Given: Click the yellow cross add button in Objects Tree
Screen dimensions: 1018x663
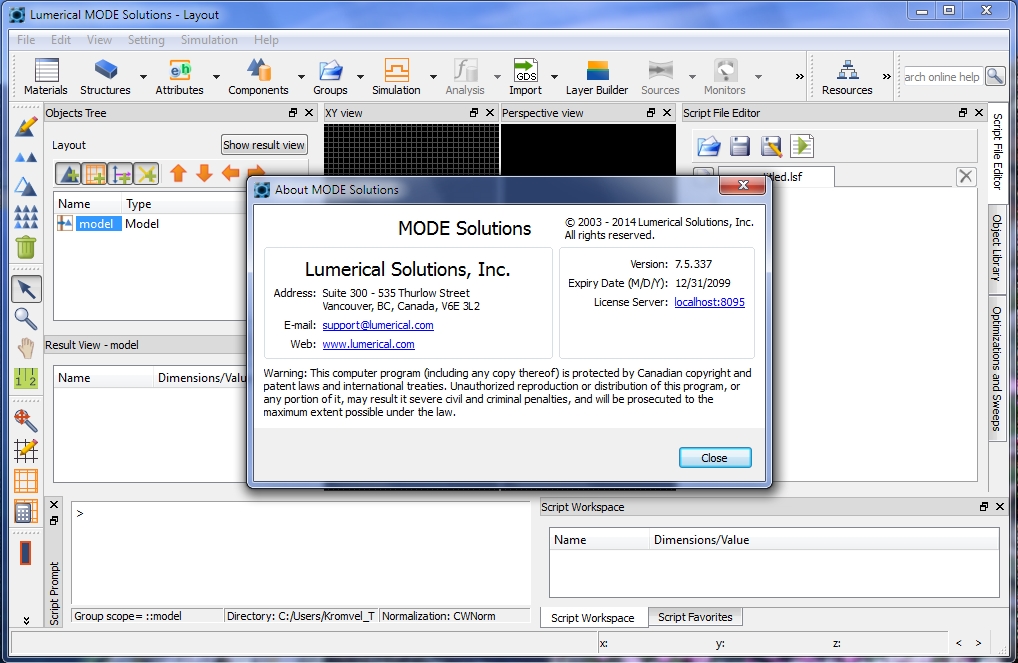Looking at the screenshot, I should pos(147,174).
